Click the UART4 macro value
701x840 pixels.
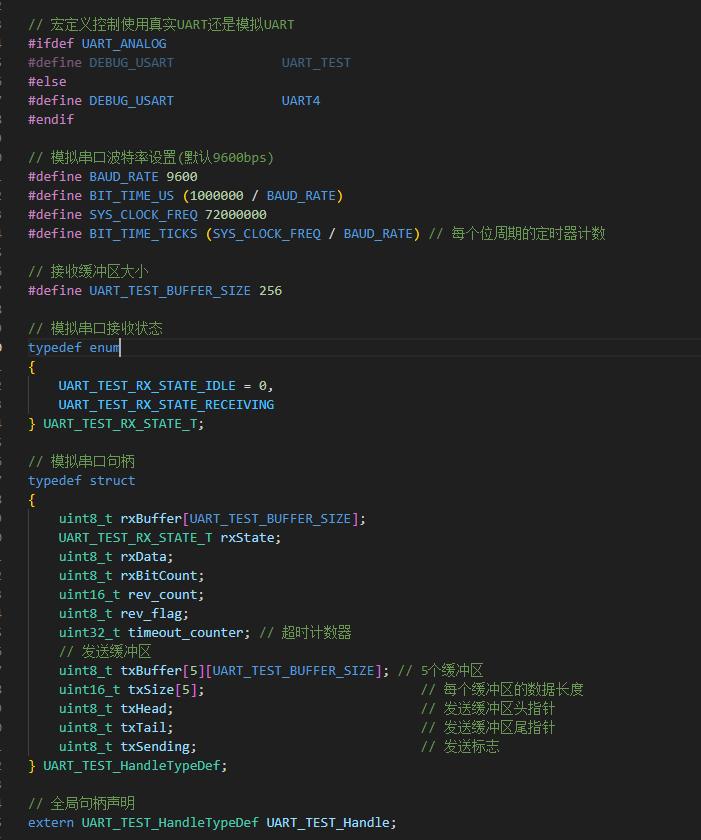point(301,101)
